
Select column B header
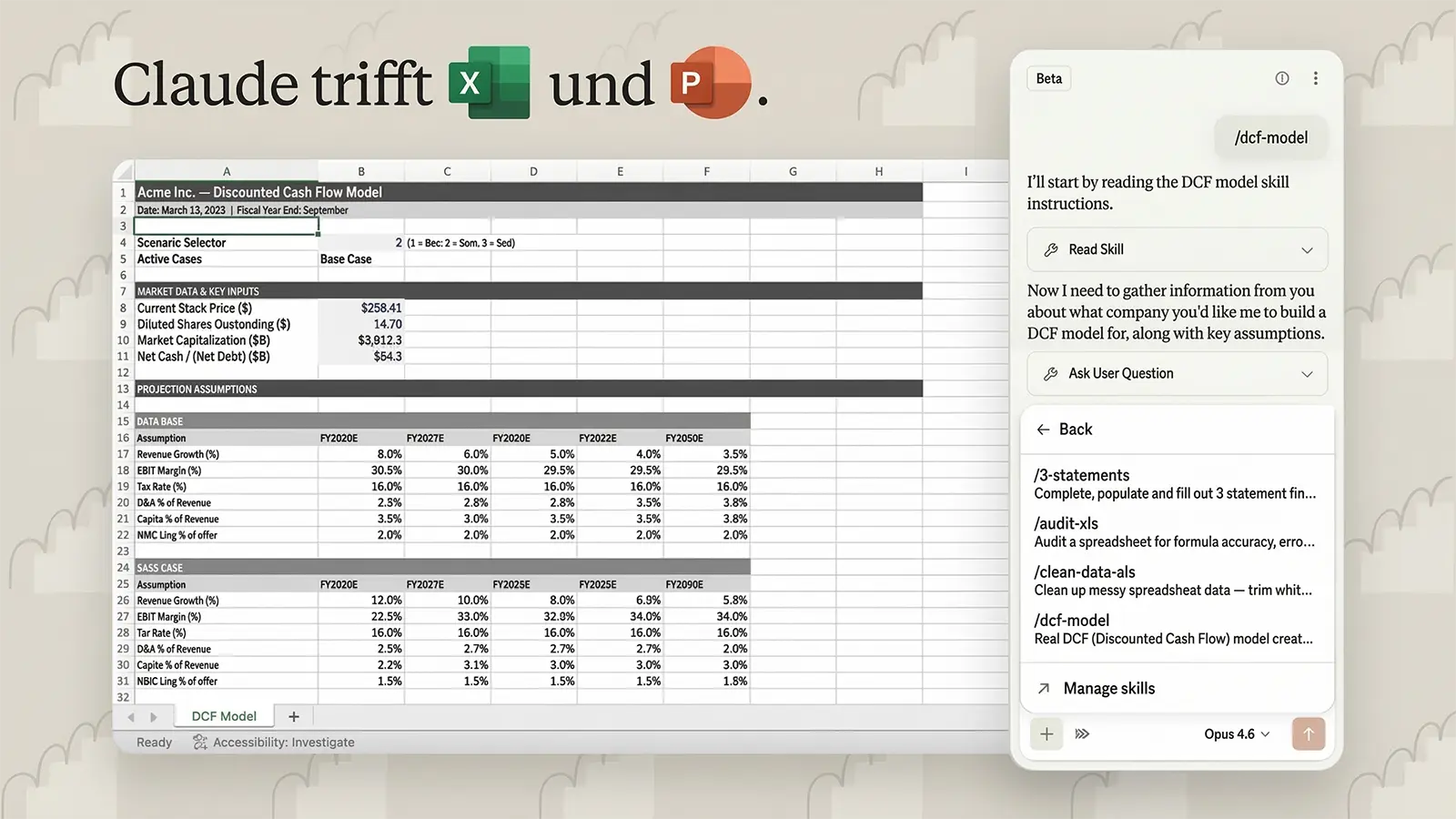coord(360,171)
